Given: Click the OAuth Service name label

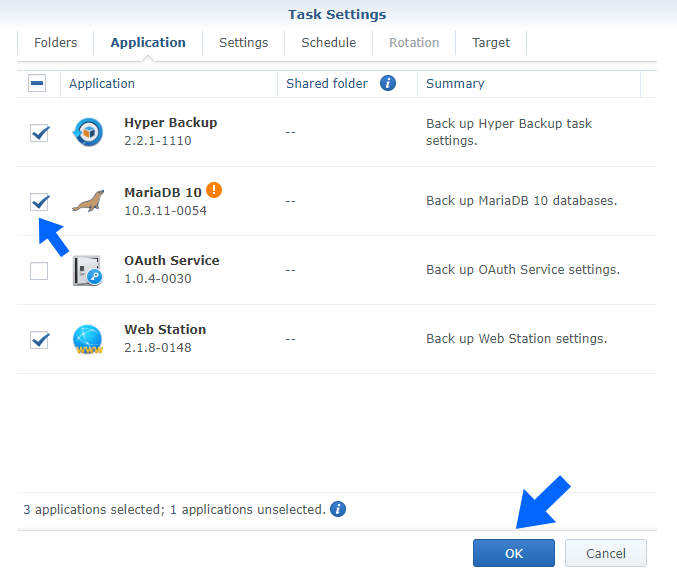Looking at the screenshot, I should coord(172,260).
